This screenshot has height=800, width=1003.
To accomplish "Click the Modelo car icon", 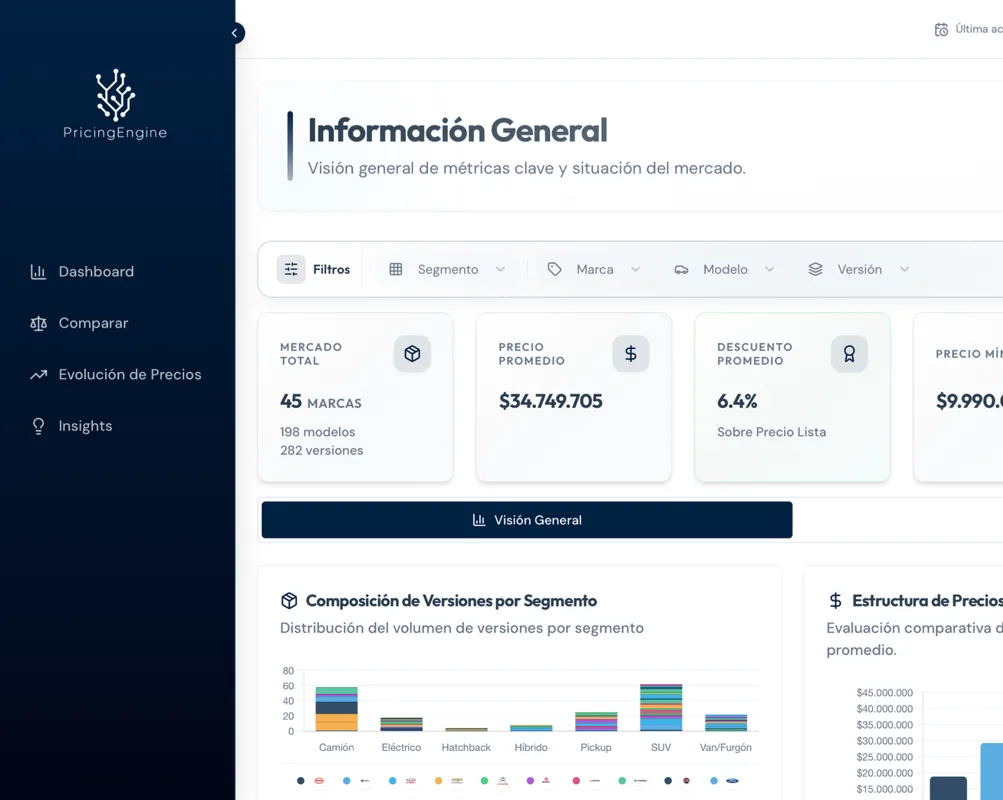I will 681,270.
